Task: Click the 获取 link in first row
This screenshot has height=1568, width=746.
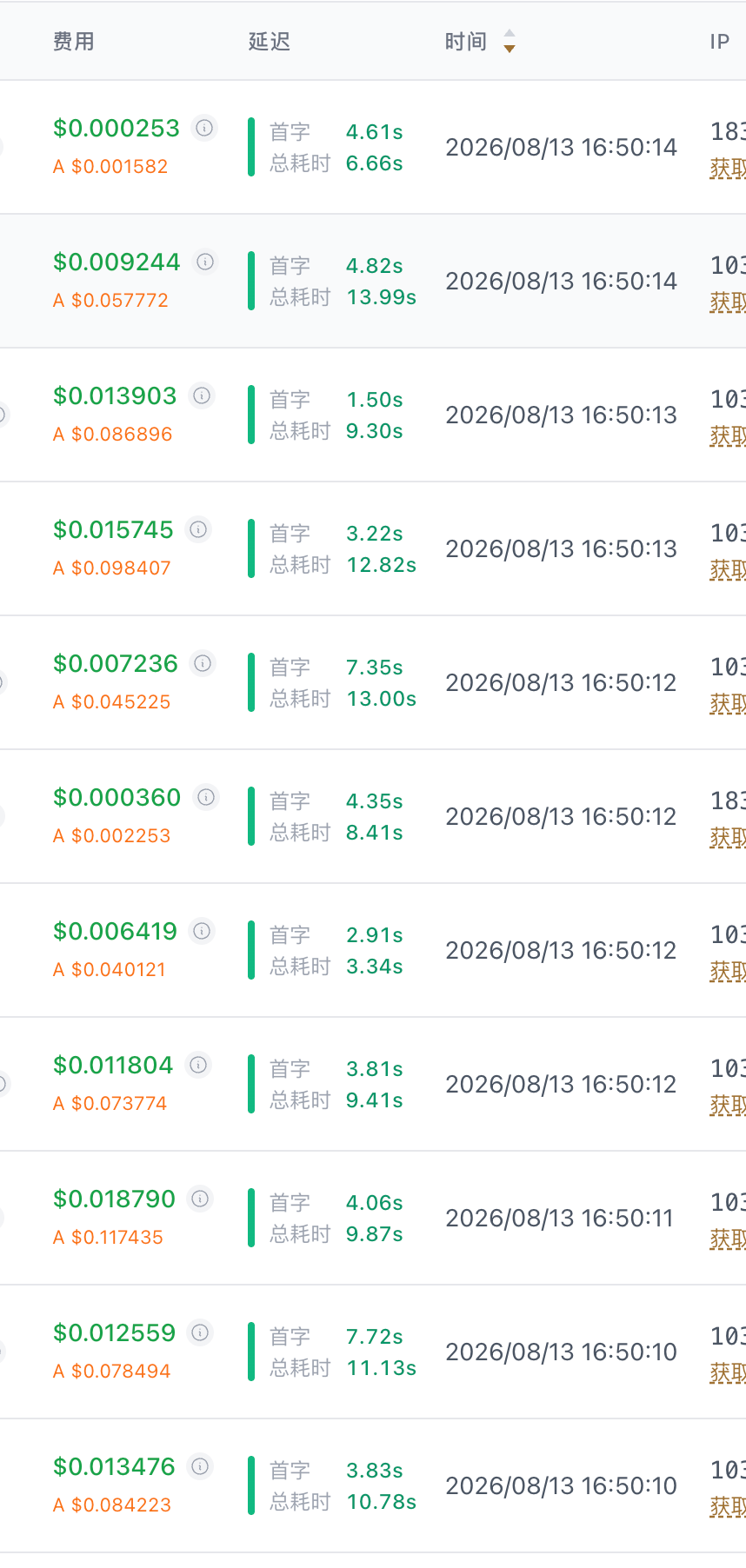Action: [x=728, y=168]
